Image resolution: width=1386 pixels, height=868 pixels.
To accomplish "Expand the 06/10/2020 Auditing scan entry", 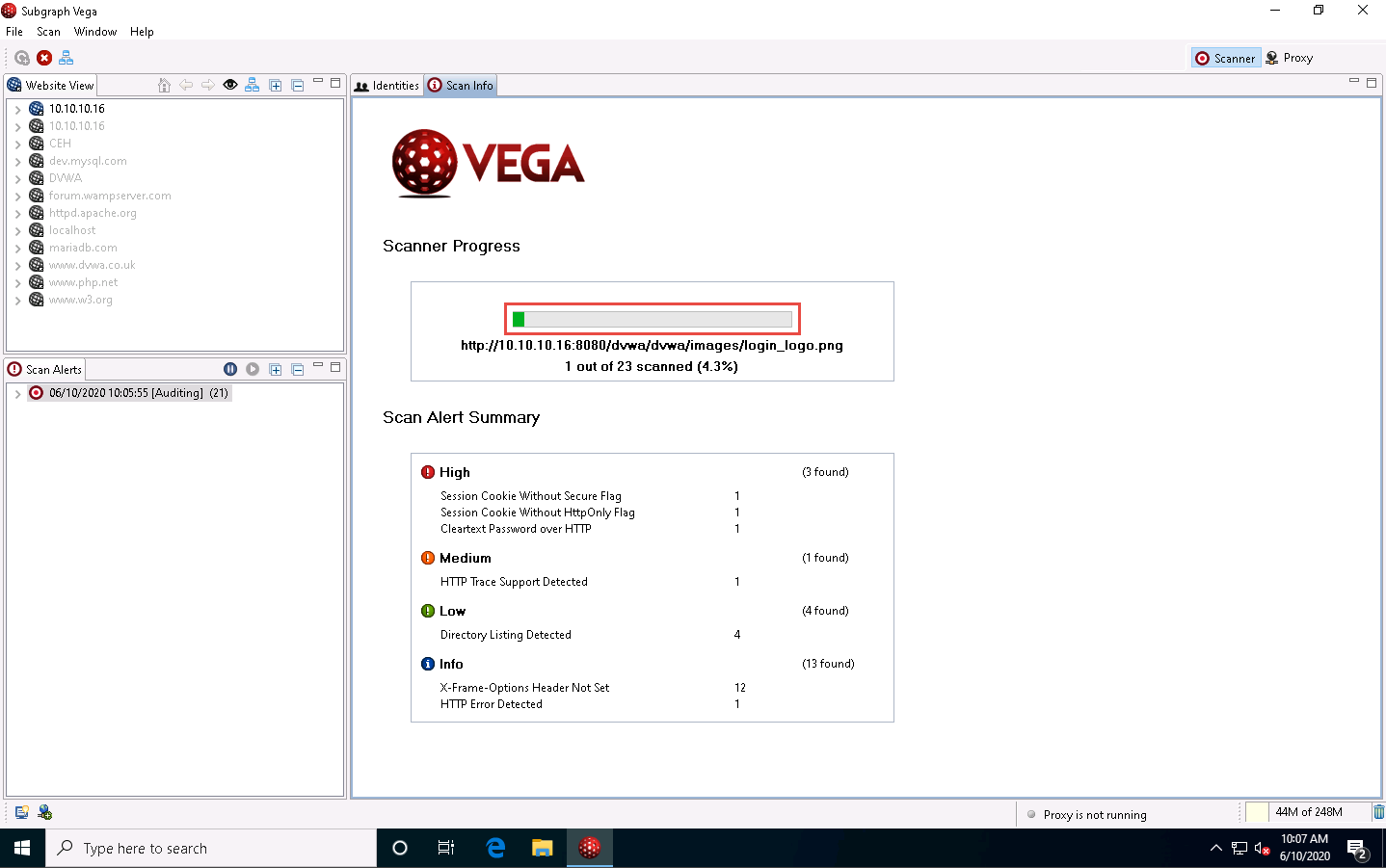I will pos(17,393).
